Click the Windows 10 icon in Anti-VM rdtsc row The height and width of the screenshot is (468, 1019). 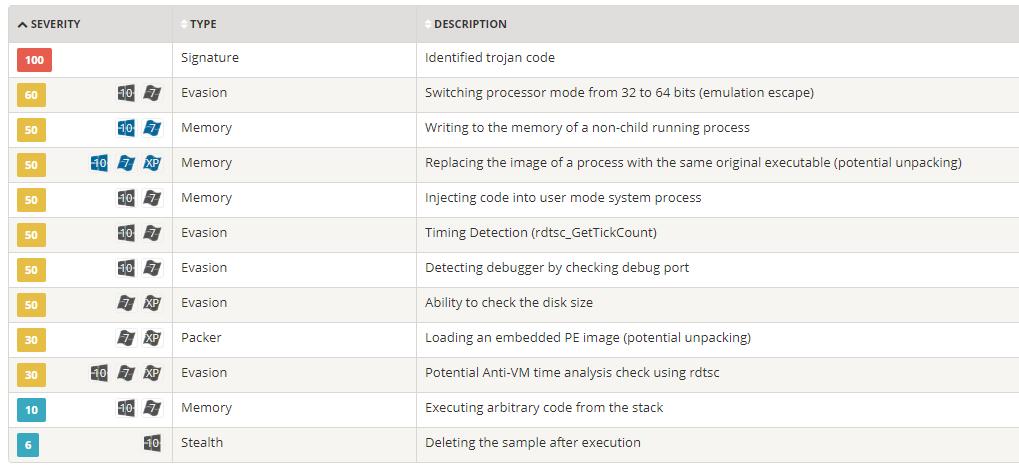[x=99, y=373]
